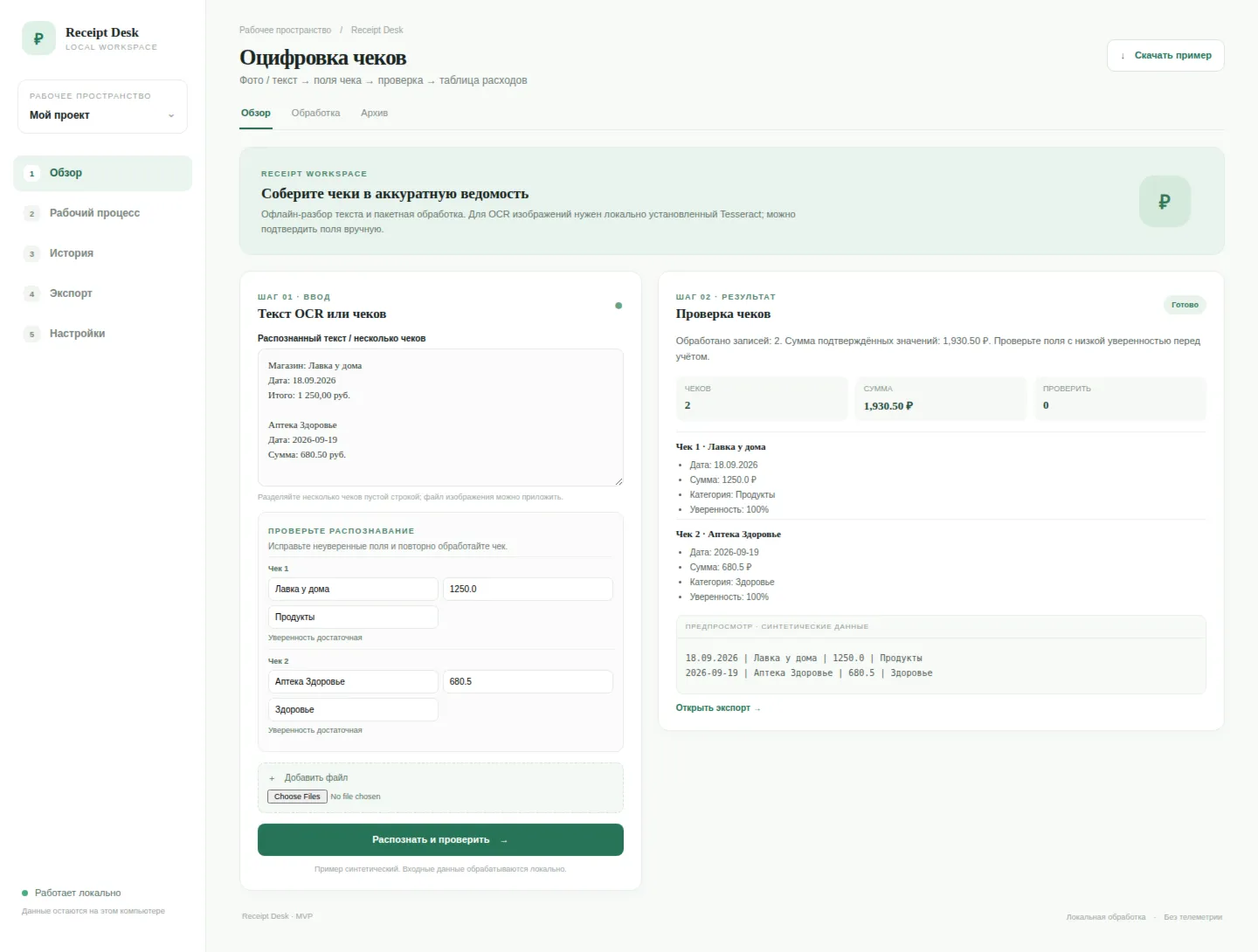Click the Choose Files button
The image size is (1258, 952).
click(297, 797)
